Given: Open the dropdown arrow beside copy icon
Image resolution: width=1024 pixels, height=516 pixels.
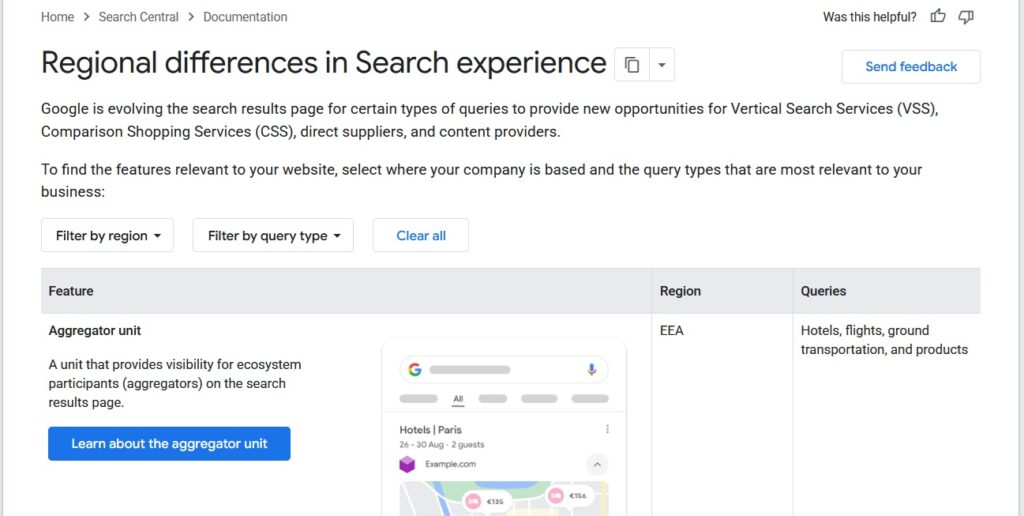Looking at the screenshot, I should click(662, 65).
